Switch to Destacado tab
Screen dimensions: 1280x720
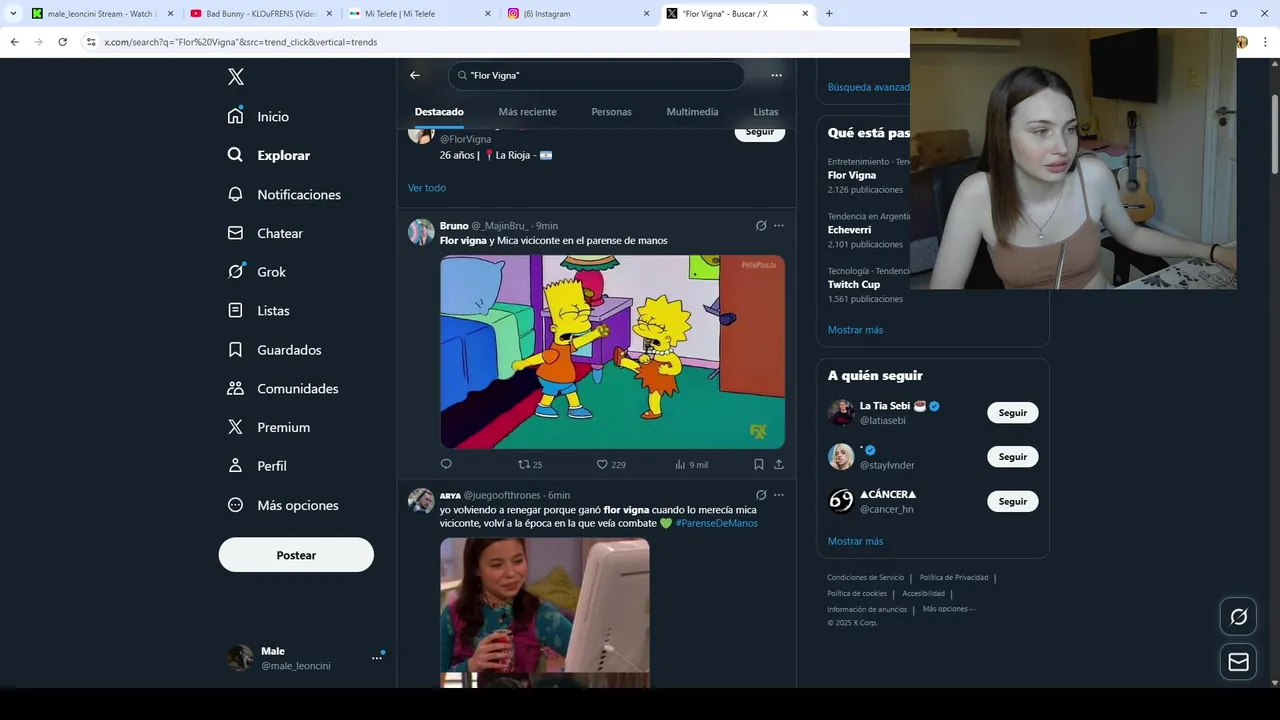tap(439, 112)
